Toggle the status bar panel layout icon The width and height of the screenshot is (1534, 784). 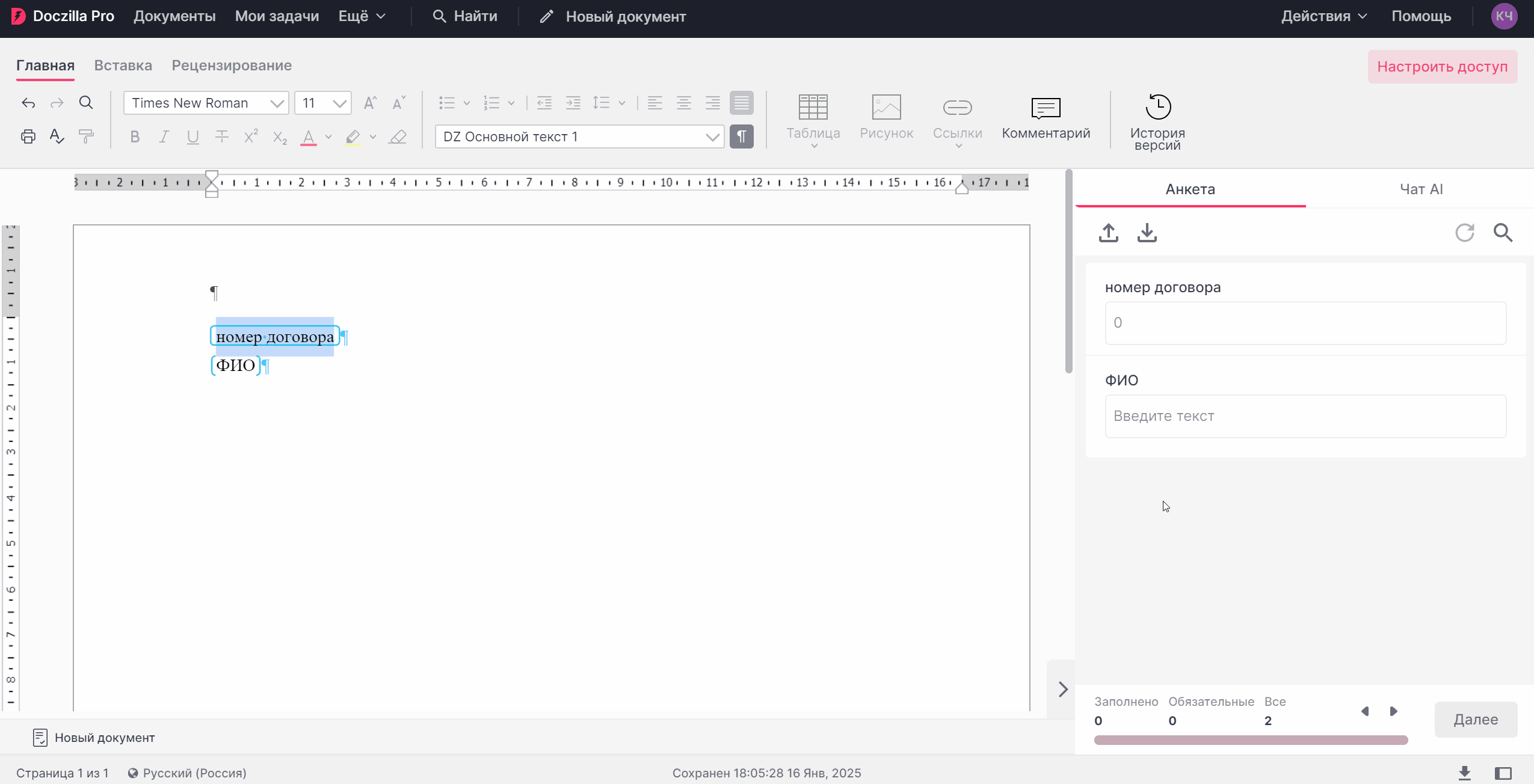point(1503,773)
